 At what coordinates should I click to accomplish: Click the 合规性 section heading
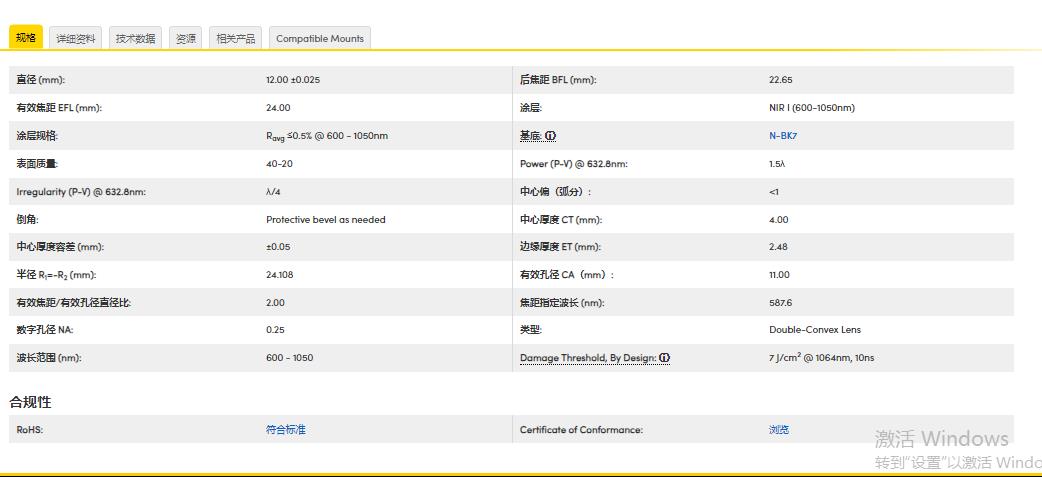[30, 402]
